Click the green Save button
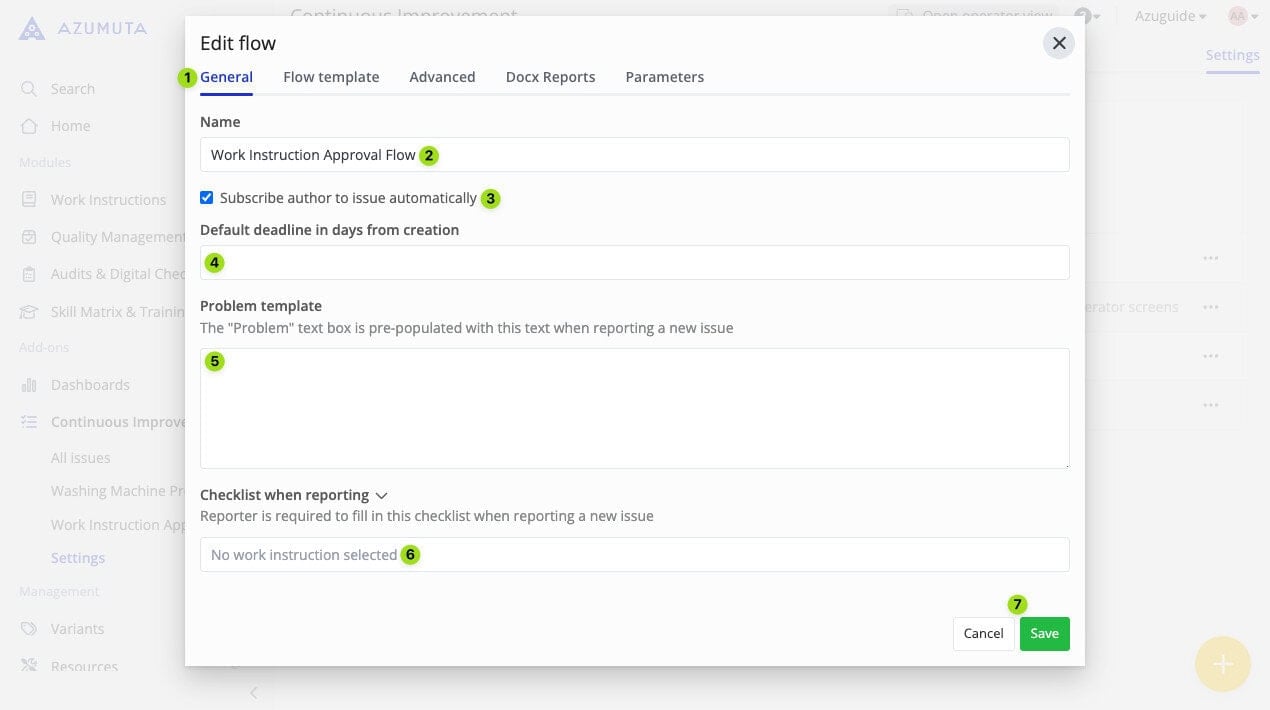Image resolution: width=1270 pixels, height=710 pixels. pyautogui.click(x=1044, y=633)
